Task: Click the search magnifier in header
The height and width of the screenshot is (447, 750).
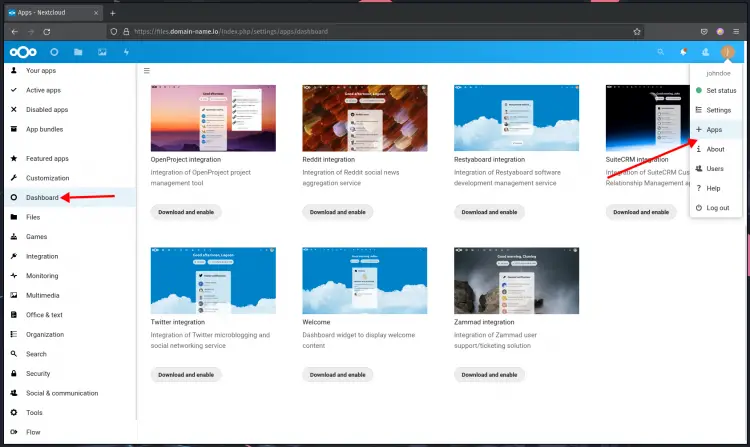Action: point(661,52)
